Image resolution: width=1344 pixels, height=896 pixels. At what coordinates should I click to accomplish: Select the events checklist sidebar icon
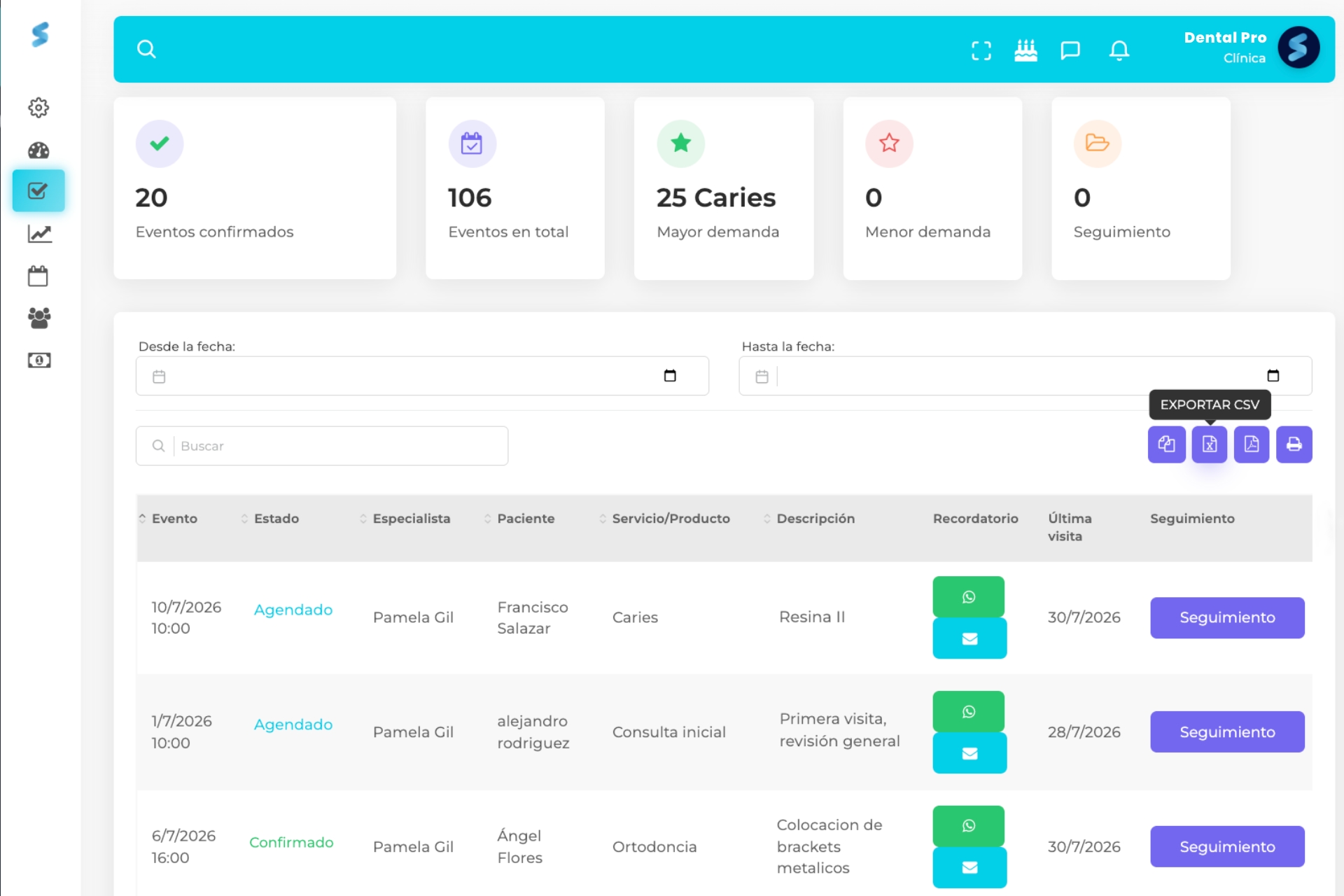click(x=38, y=190)
